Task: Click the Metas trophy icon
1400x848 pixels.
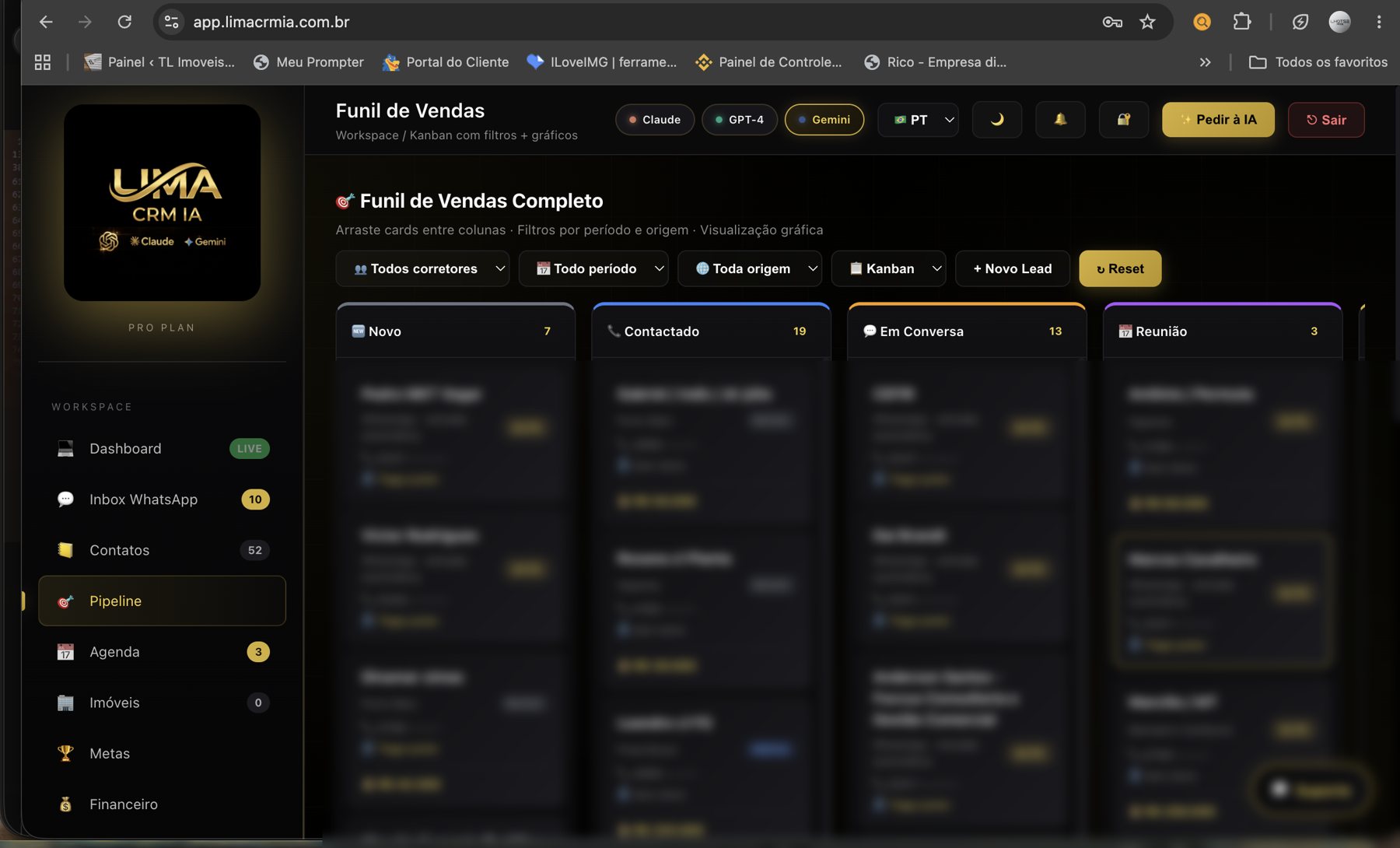Action: click(65, 753)
